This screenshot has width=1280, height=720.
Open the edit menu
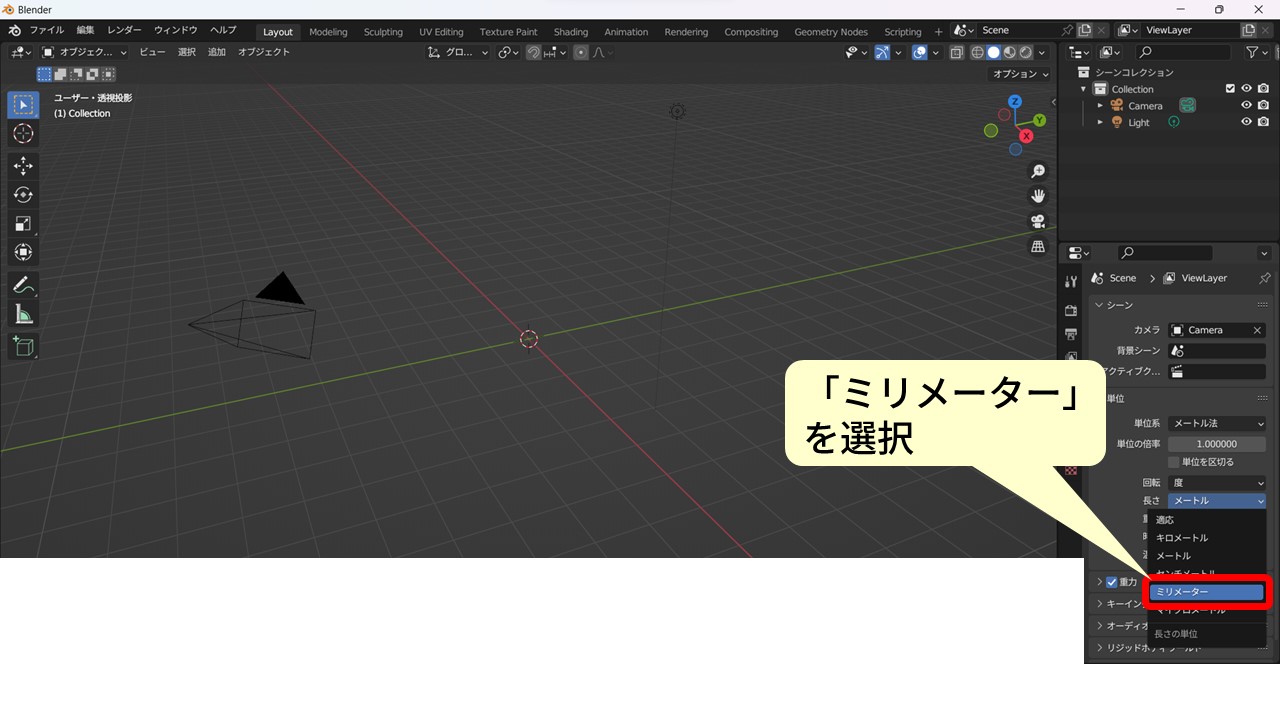[86, 30]
